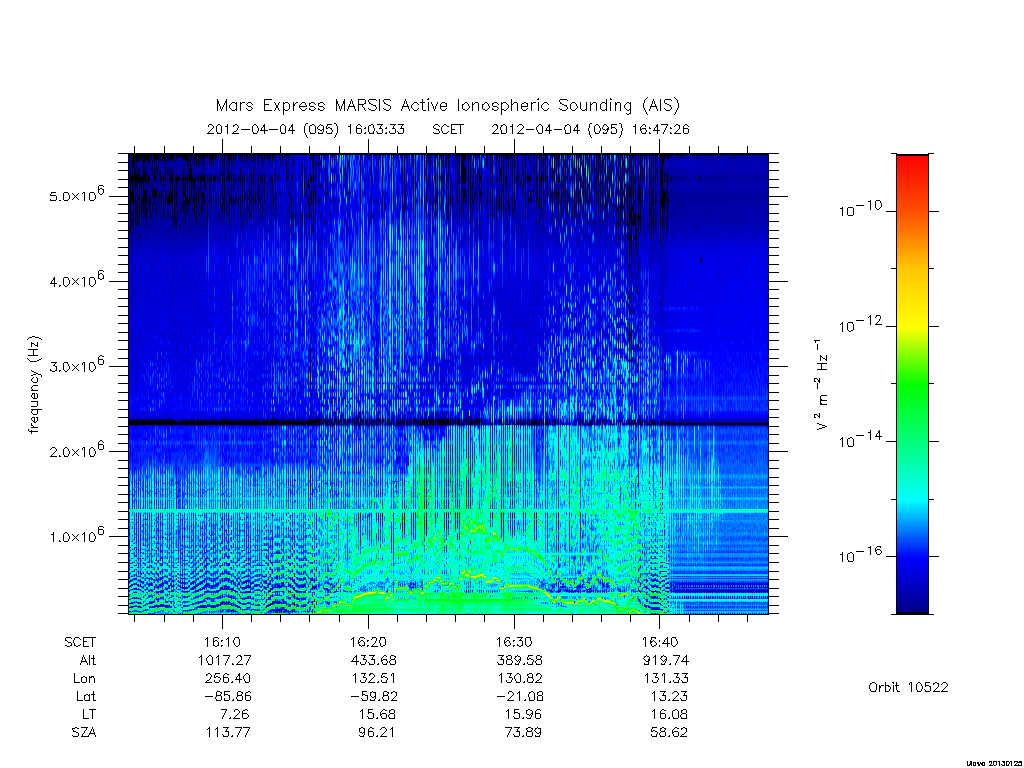The height and width of the screenshot is (768, 1024).
Task: Click the 'Lat' row label
Action: [x=86, y=697]
